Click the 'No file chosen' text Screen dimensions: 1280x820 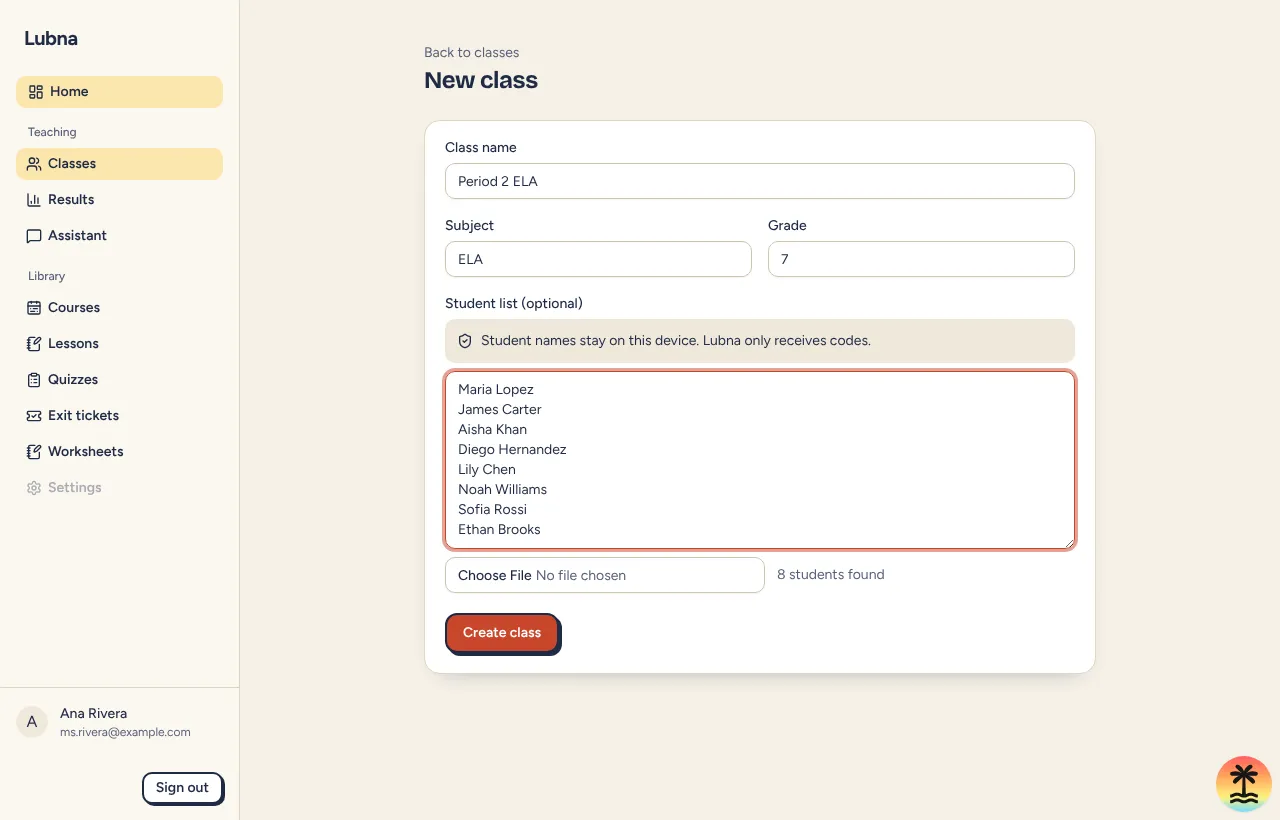(x=581, y=576)
